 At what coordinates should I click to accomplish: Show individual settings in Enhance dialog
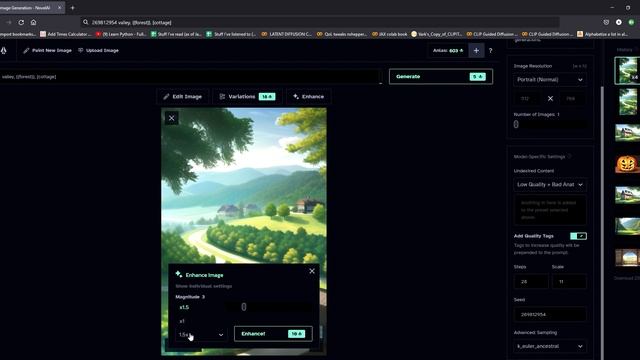pos(204,286)
